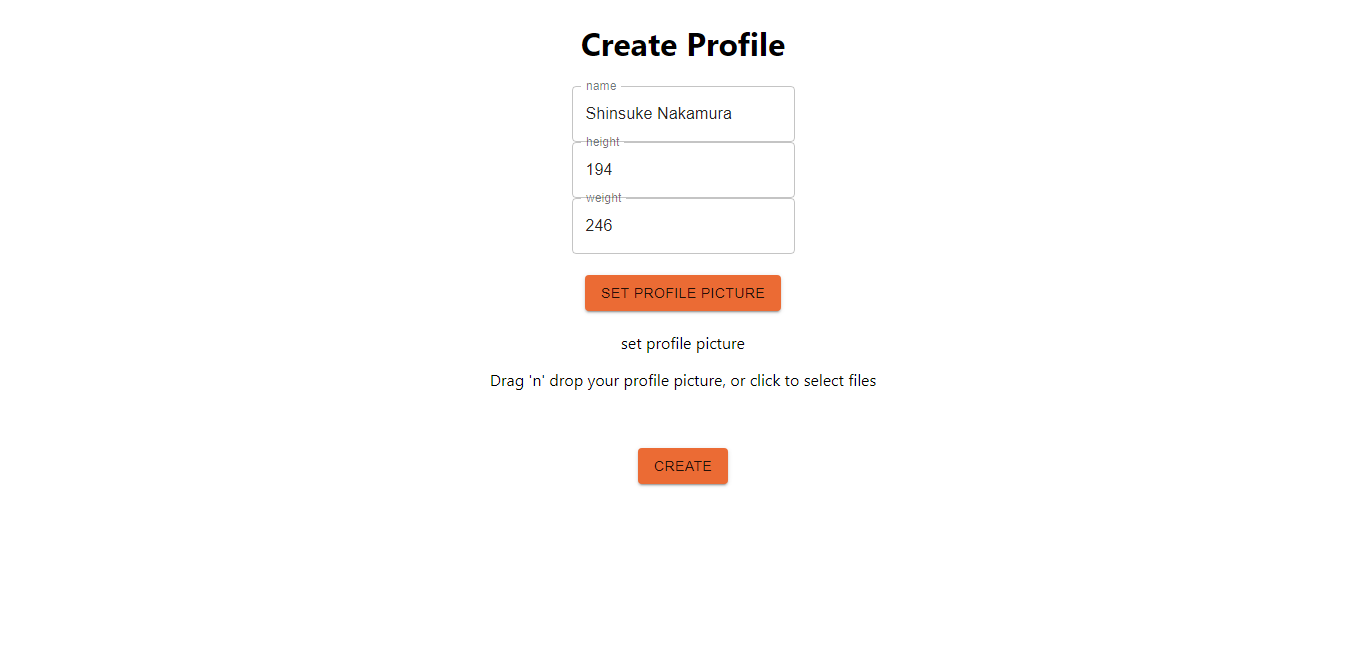Click 'click to select files' text
The width and height of the screenshot is (1366, 646).
click(813, 381)
